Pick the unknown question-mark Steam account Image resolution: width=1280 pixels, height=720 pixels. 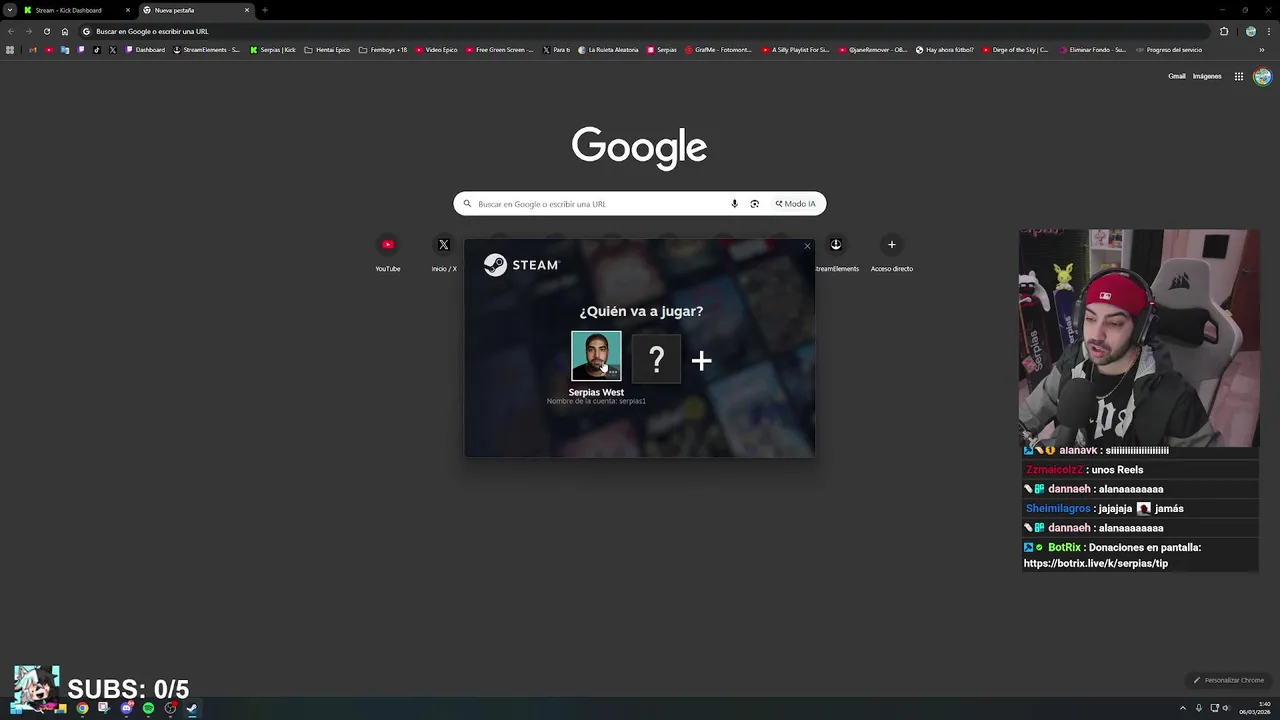click(656, 359)
